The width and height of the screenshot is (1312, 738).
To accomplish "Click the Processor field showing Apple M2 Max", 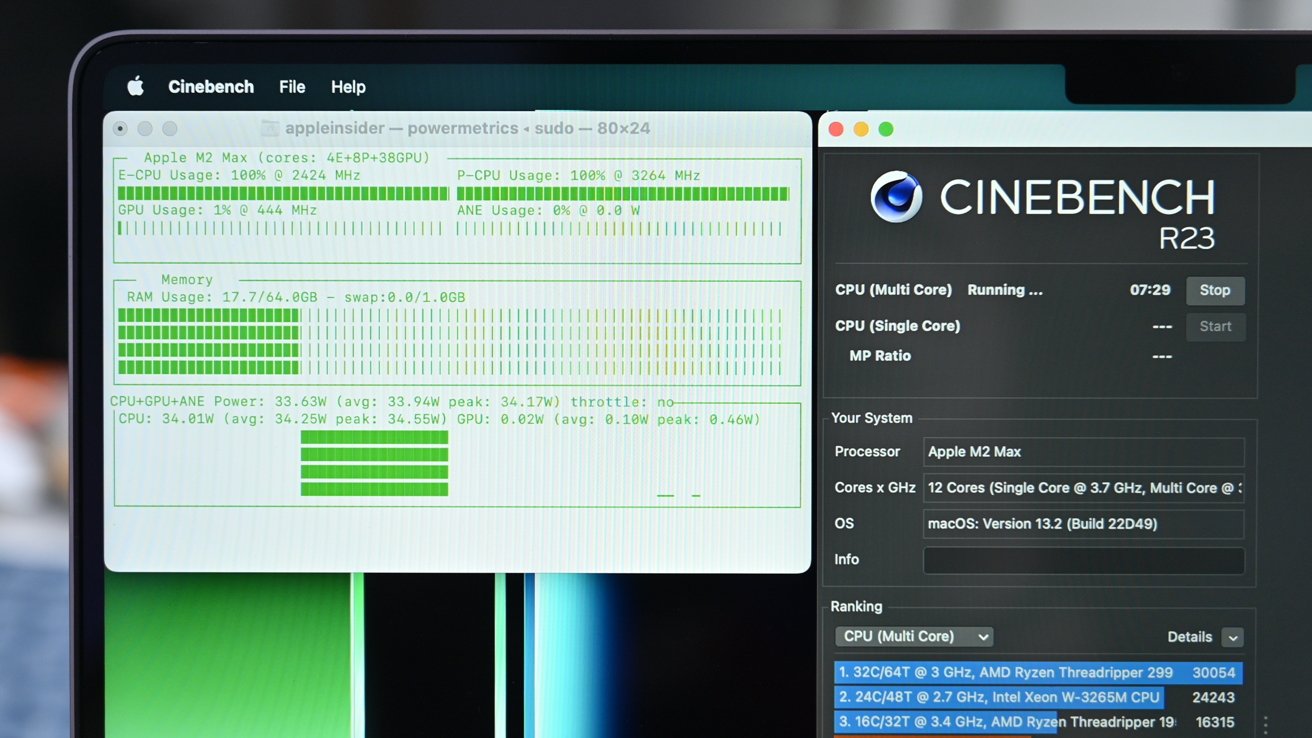I will coord(1084,452).
